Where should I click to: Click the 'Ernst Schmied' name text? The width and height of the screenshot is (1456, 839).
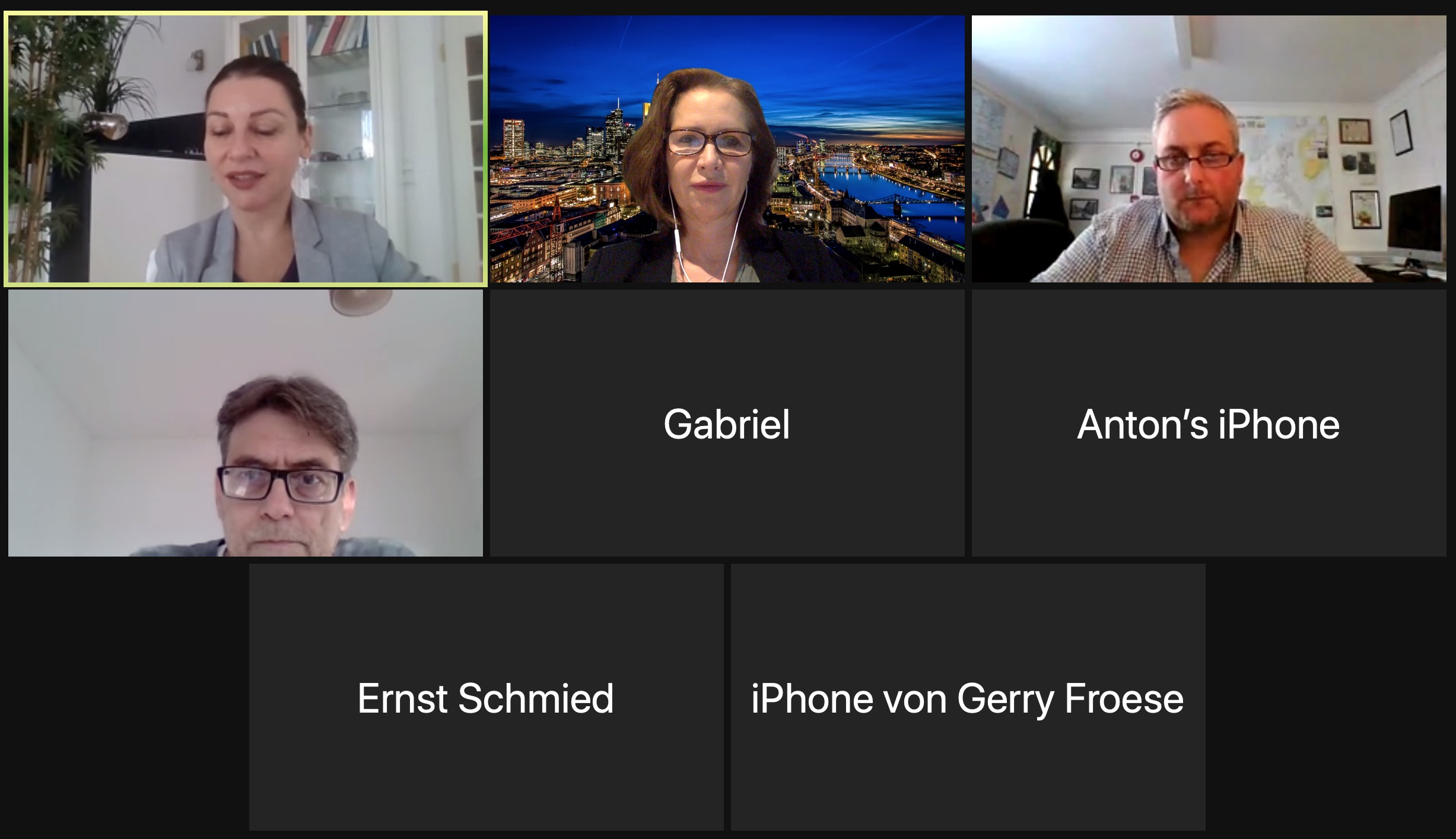tap(485, 698)
